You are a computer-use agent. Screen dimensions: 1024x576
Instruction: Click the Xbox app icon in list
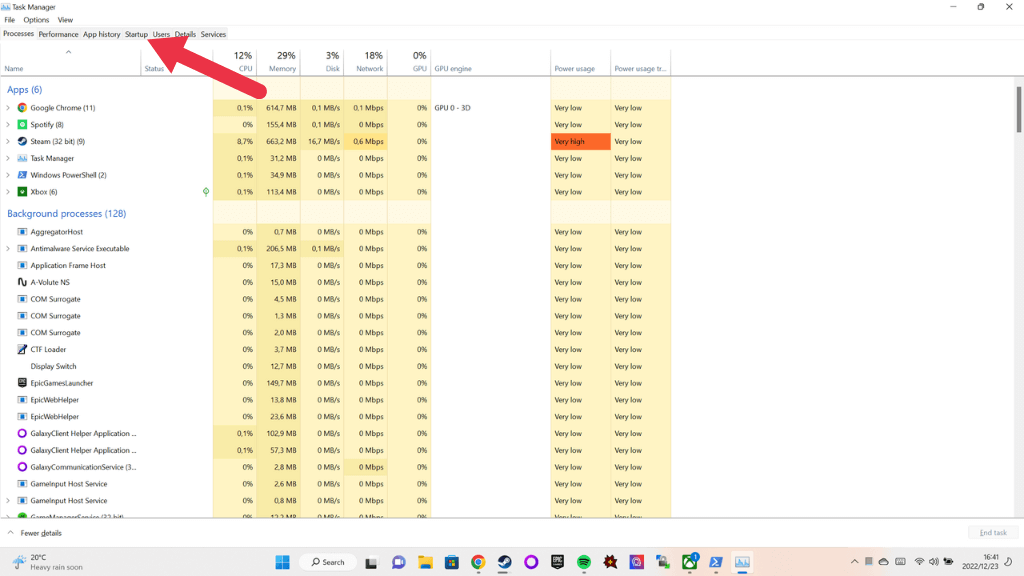22,192
